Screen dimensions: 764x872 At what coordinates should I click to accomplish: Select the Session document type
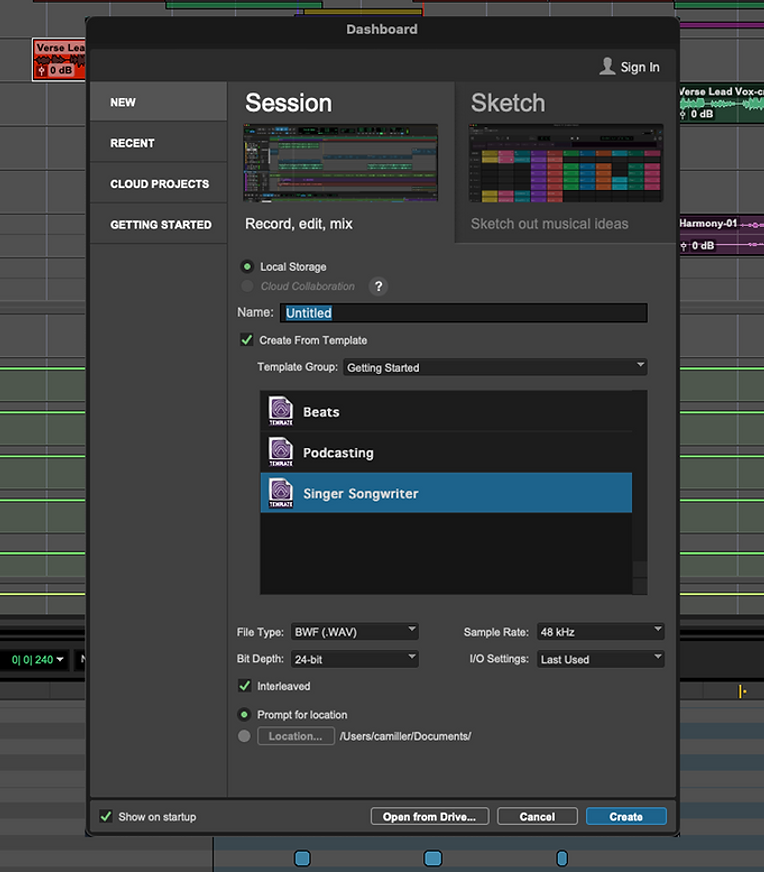341,162
